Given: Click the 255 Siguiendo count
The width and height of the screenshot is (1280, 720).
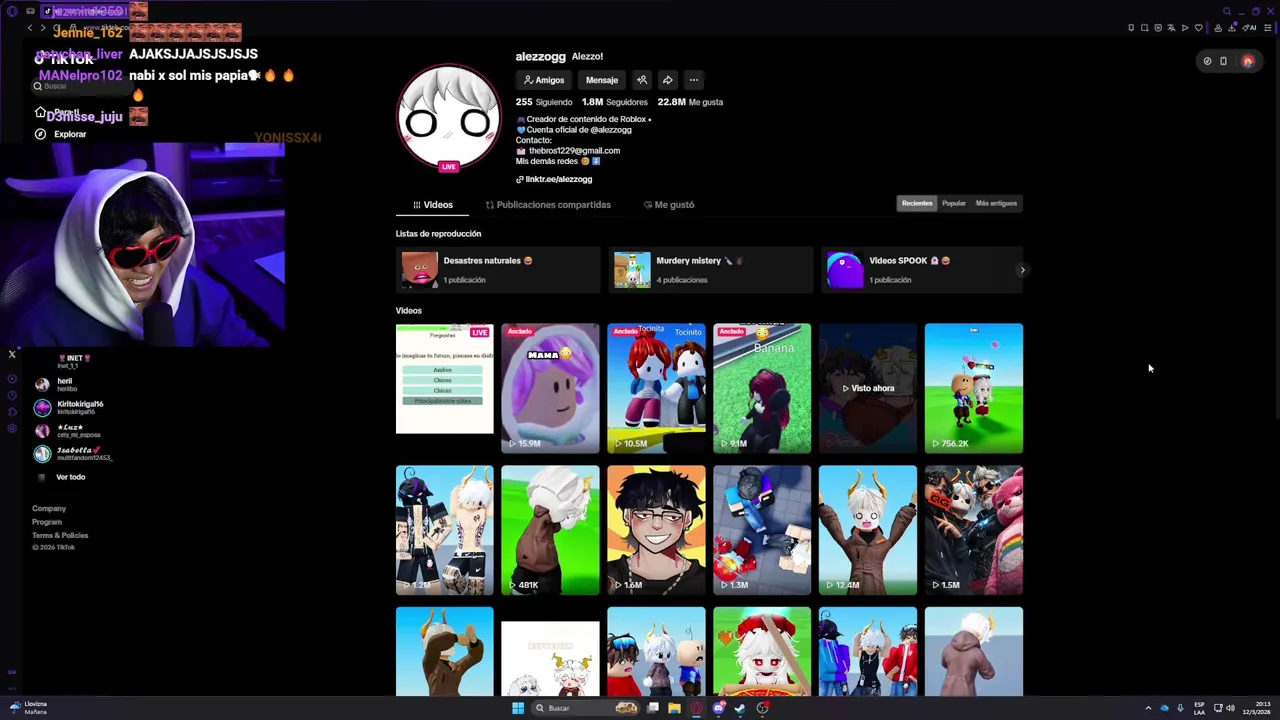Looking at the screenshot, I should tap(544, 102).
